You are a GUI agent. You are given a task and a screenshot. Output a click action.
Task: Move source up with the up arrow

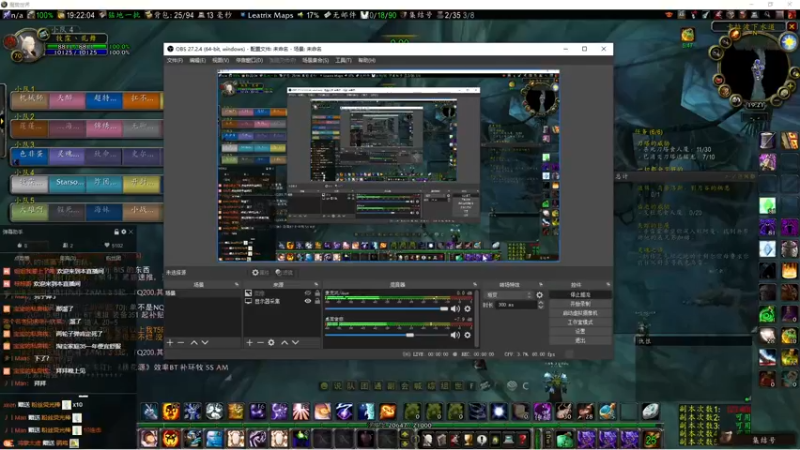[285, 342]
